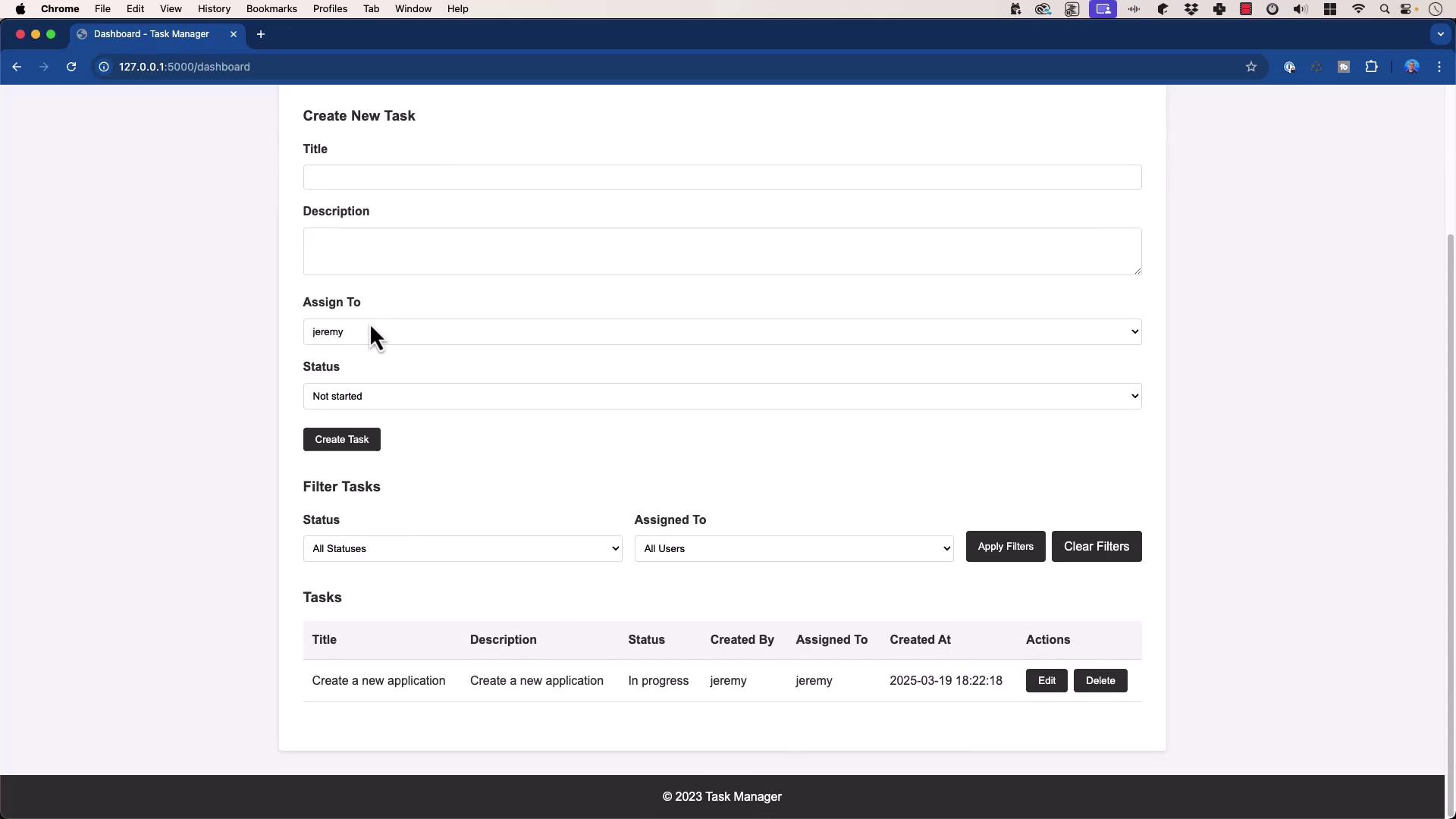
Task: Click the page reload icon
Action: tap(71, 67)
